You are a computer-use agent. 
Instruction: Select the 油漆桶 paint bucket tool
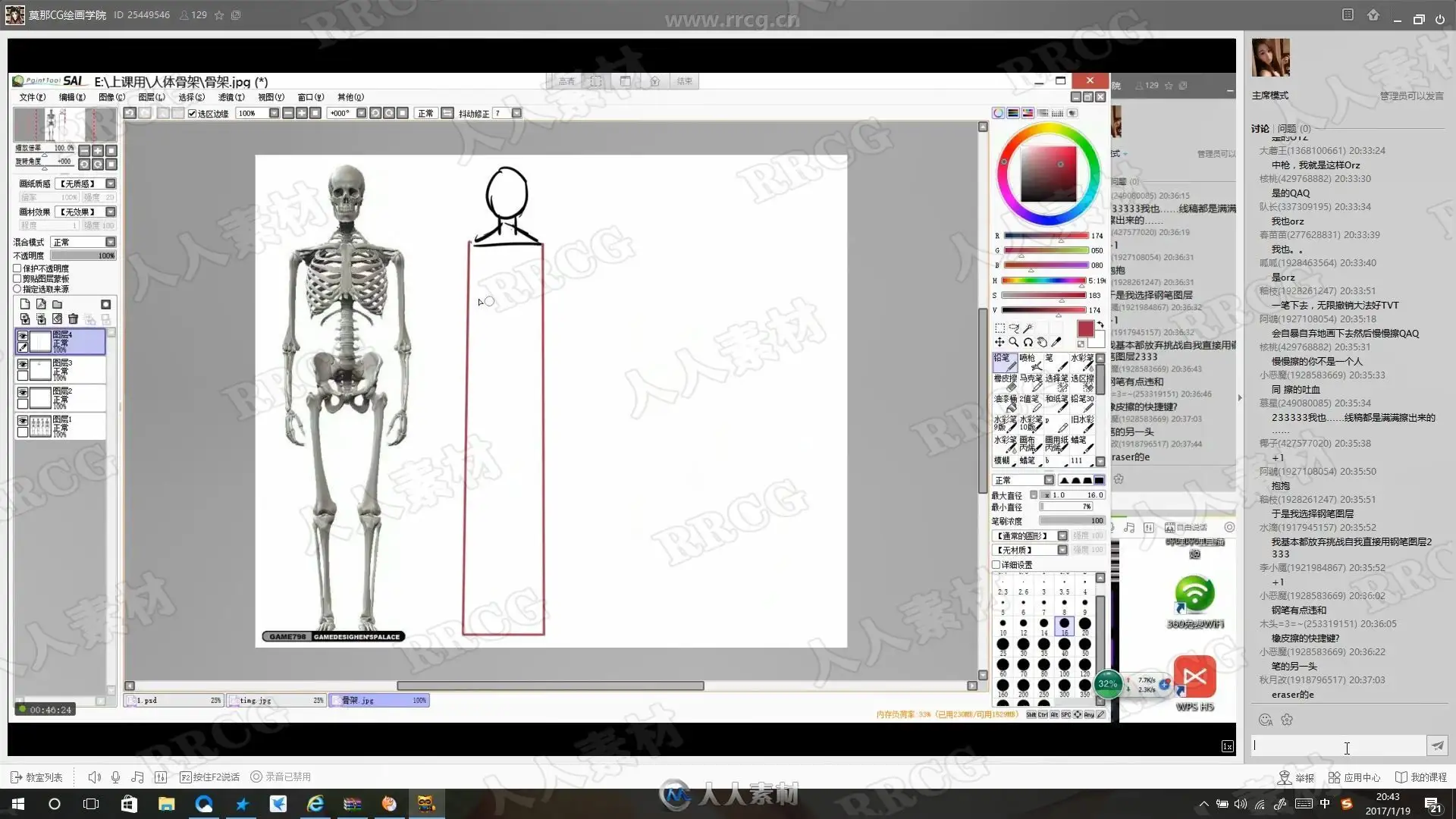pyautogui.click(x=1005, y=403)
